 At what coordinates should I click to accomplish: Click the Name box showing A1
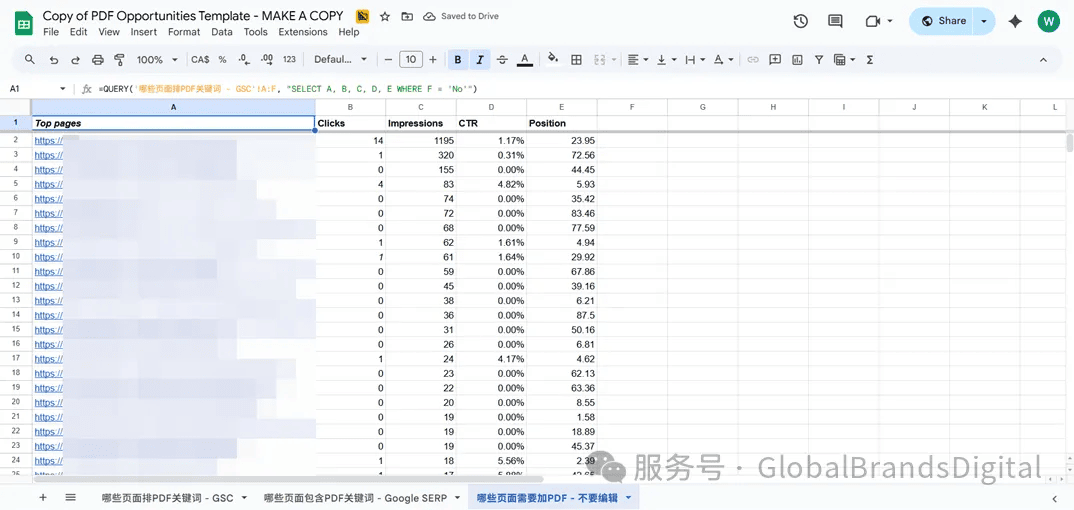tap(37, 89)
